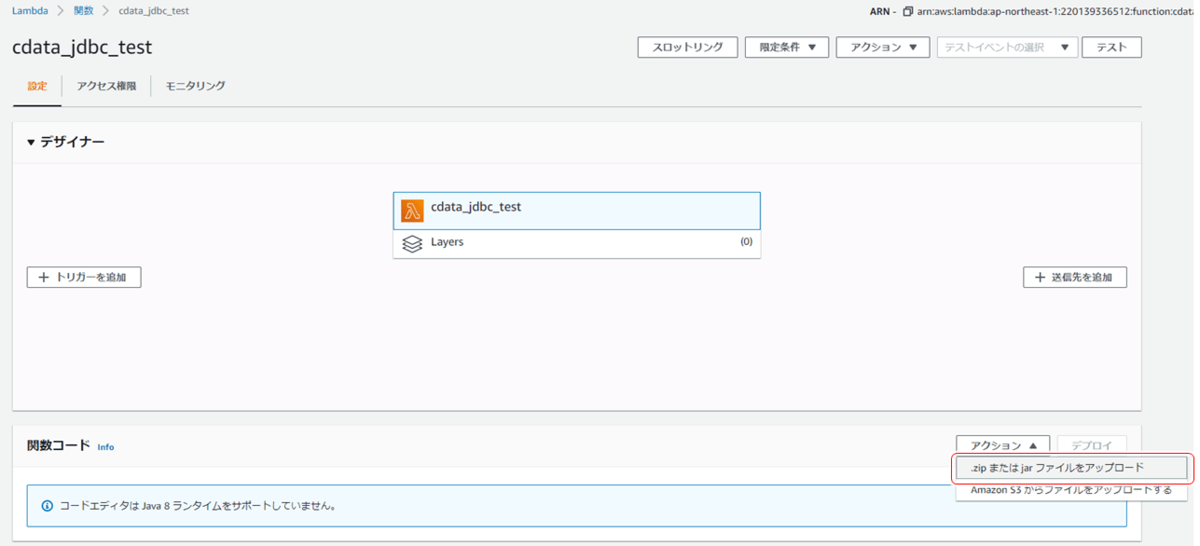Click the スロットリング button
1200x546 pixels.
[688, 47]
